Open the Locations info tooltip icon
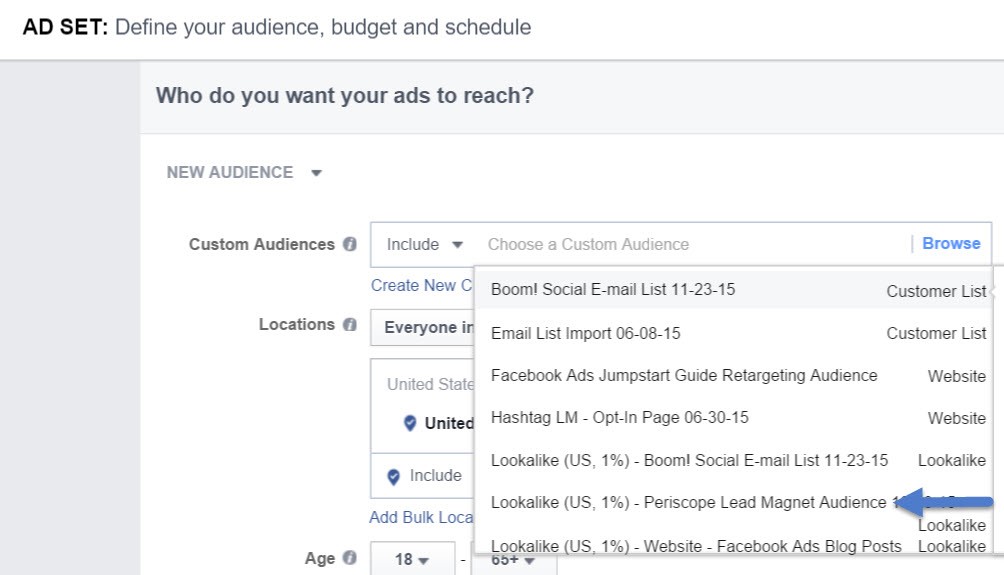Screen dimensions: 1004x575 (x=350, y=325)
